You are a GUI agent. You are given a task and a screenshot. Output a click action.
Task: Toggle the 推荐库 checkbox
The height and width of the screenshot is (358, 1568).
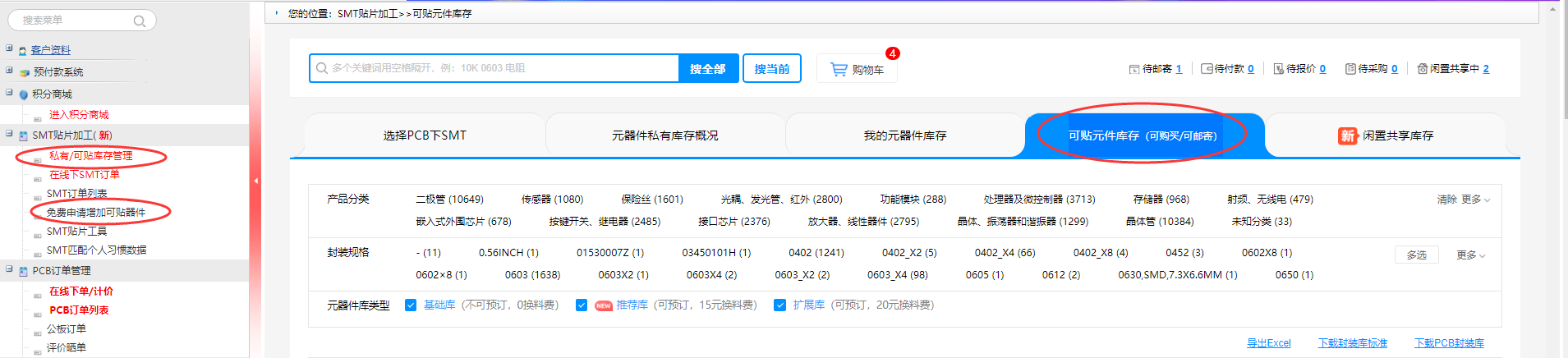(x=582, y=305)
